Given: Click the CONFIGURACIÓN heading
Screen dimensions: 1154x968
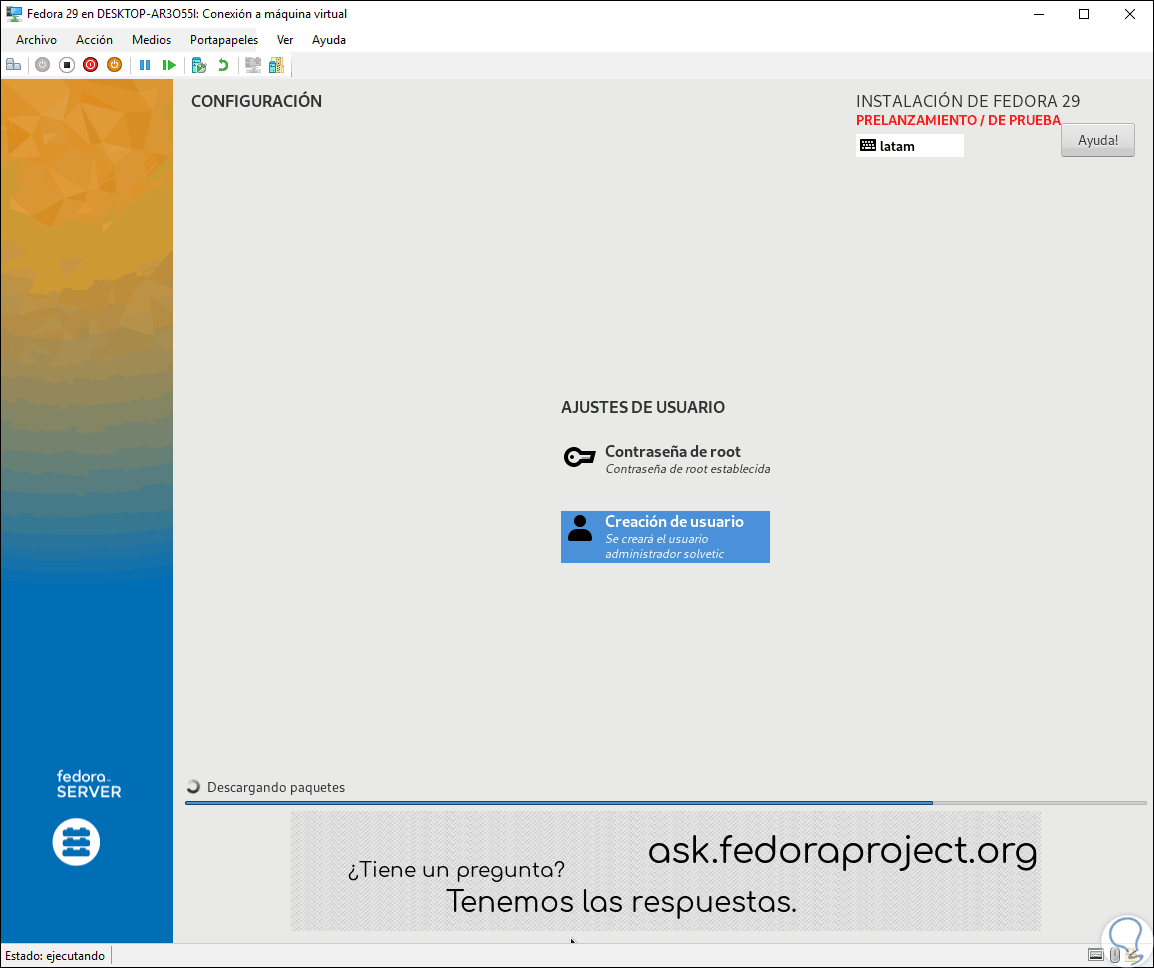Looking at the screenshot, I should click(x=256, y=101).
